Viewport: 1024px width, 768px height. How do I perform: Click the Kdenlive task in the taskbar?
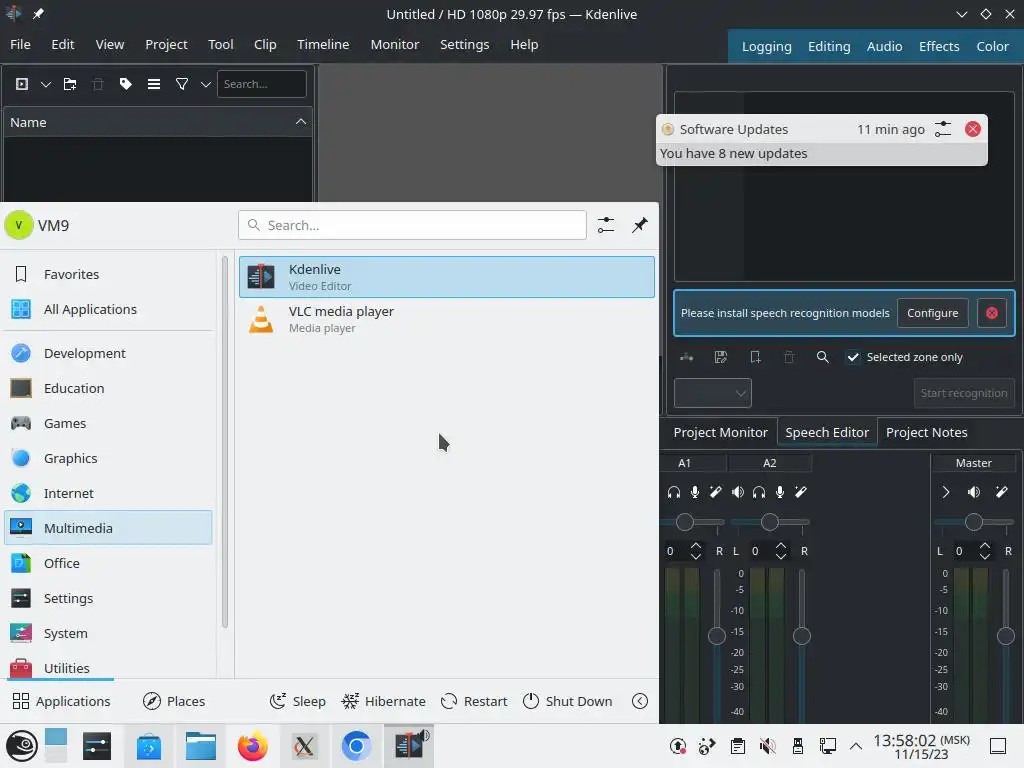coord(409,746)
